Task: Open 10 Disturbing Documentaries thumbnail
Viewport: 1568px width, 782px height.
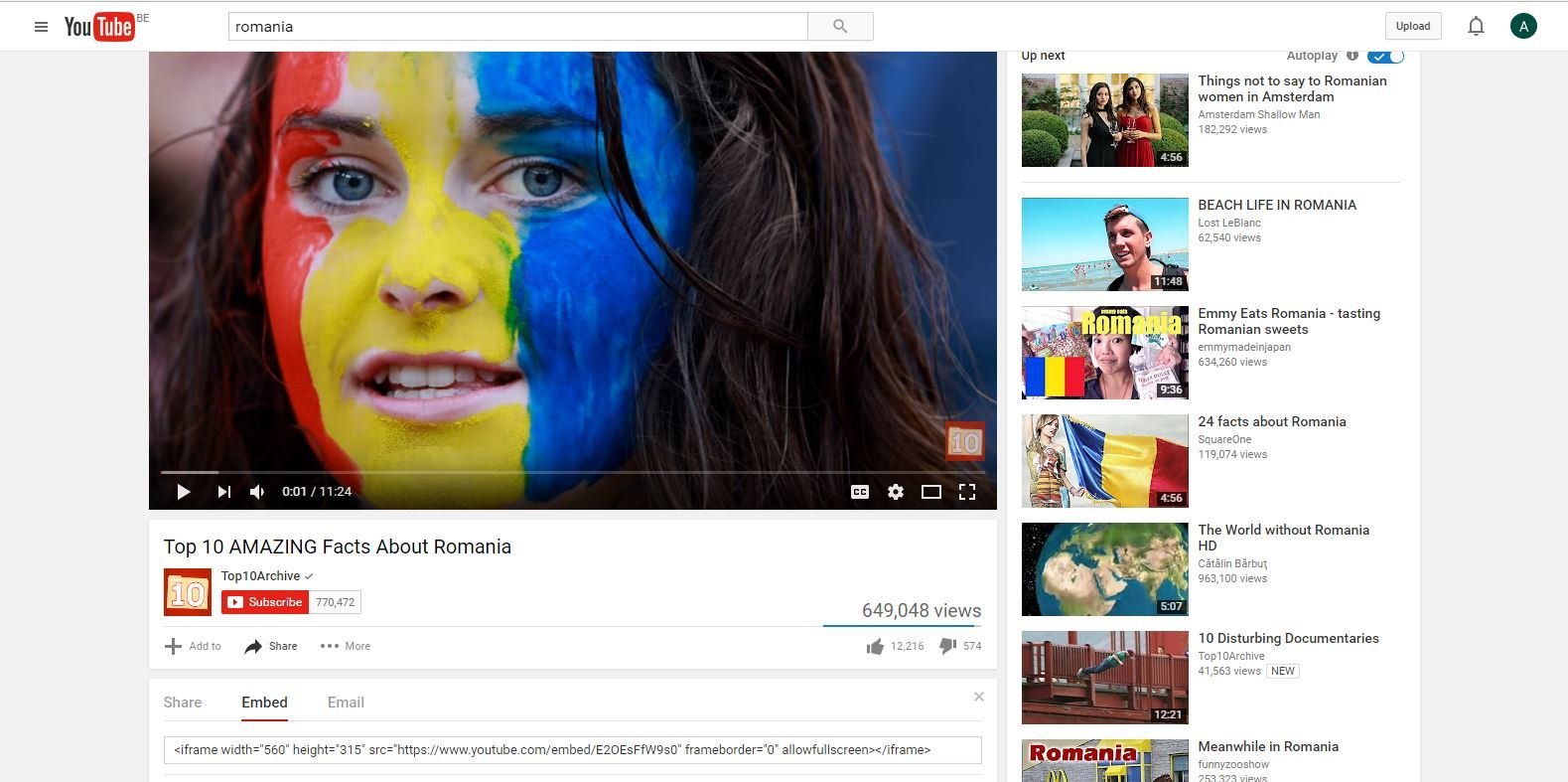Action: pos(1104,678)
